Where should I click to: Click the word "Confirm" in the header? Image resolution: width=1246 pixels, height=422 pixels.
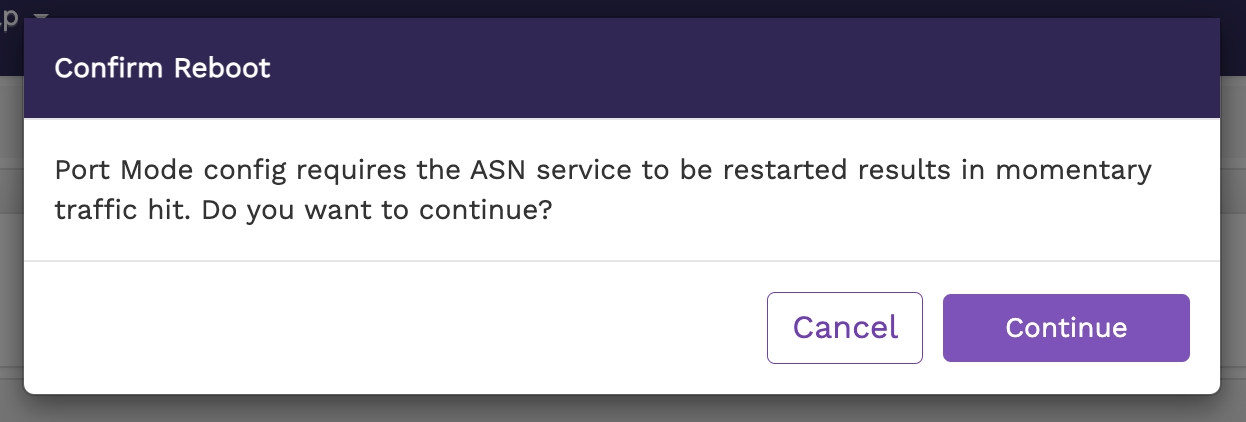(108, 69)
